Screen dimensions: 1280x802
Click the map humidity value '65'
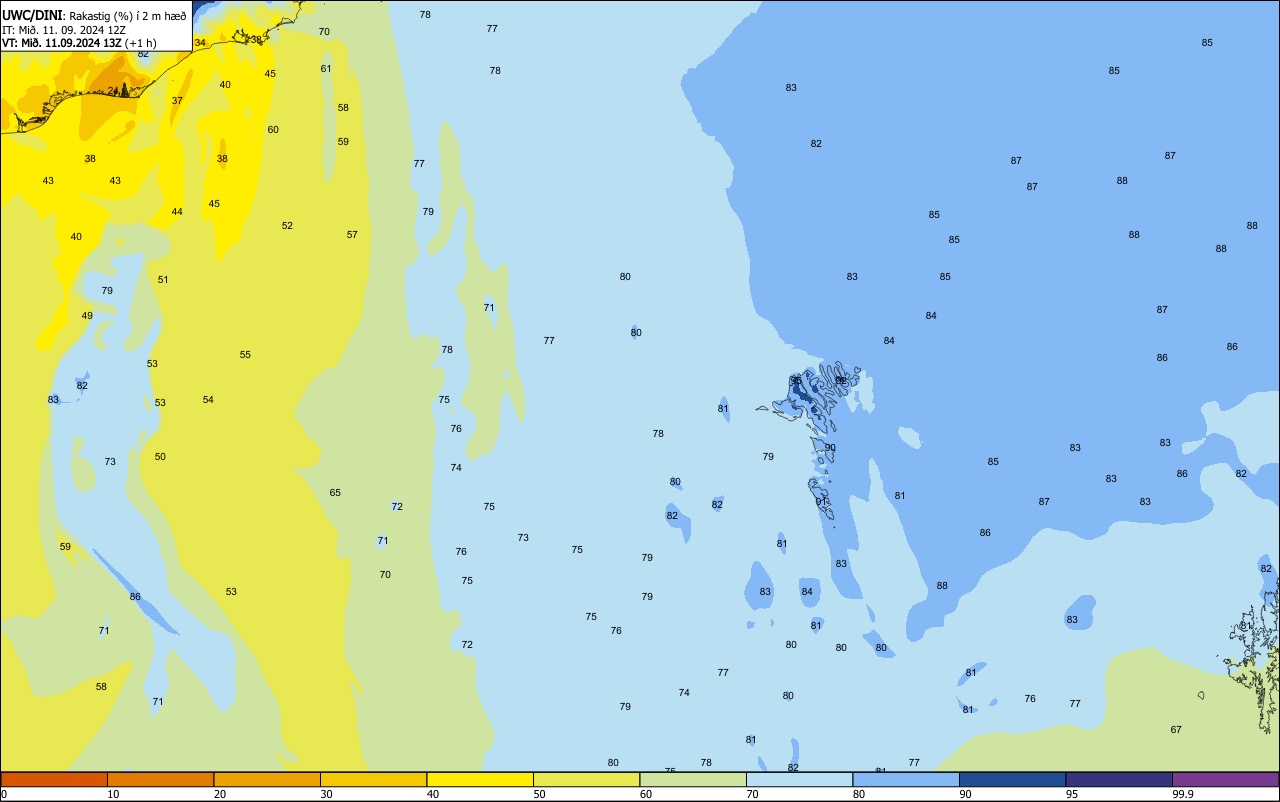[335, 493]
